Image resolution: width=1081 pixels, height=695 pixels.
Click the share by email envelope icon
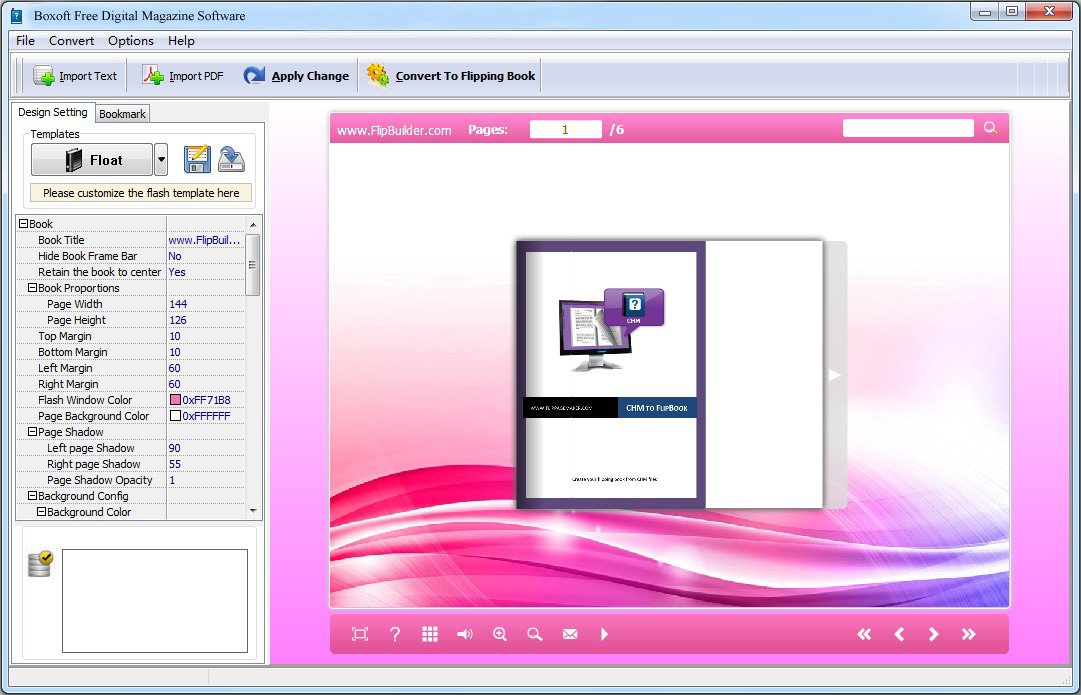pos(569,634)
